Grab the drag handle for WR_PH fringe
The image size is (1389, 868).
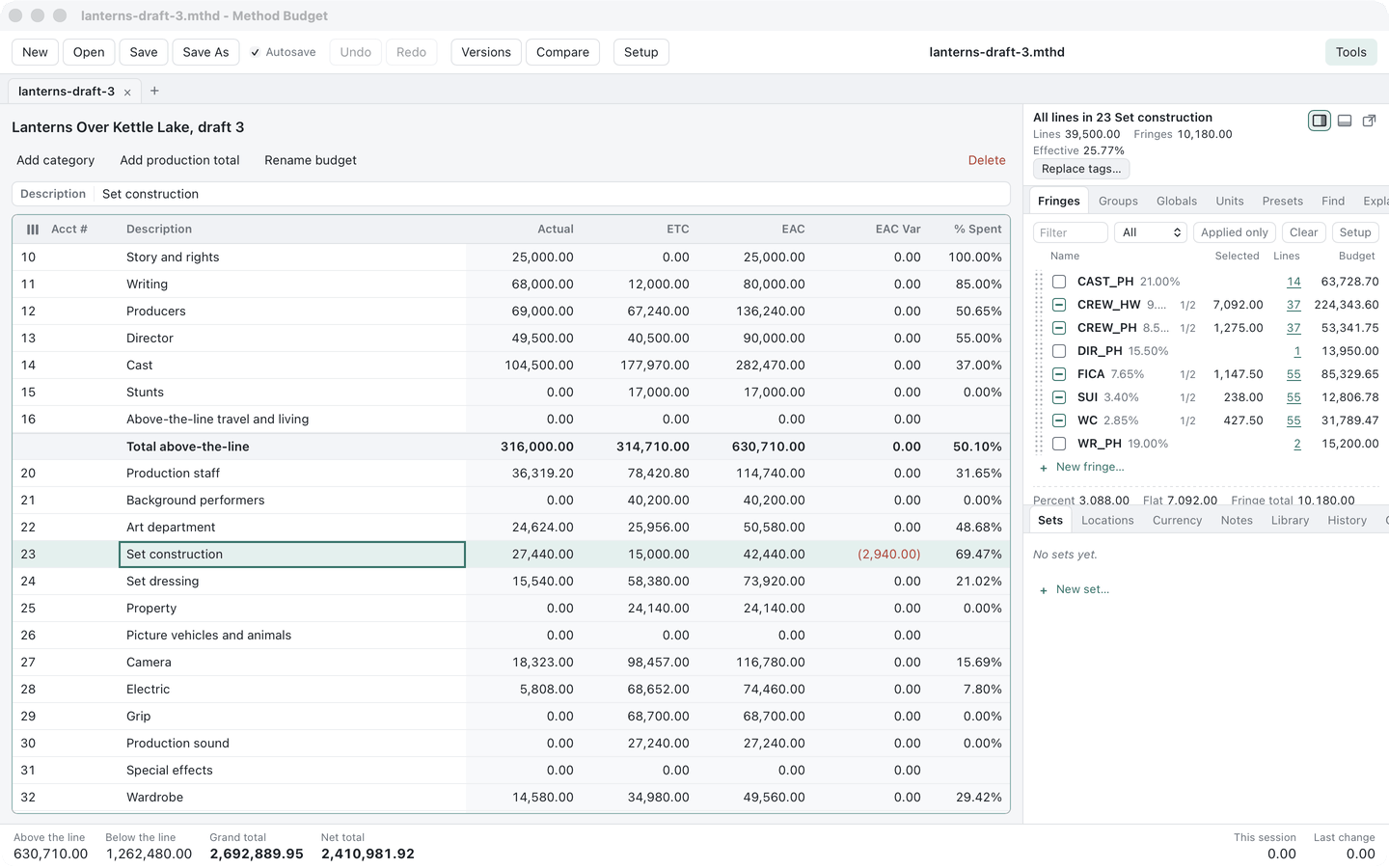click(x=1039, y=444)
